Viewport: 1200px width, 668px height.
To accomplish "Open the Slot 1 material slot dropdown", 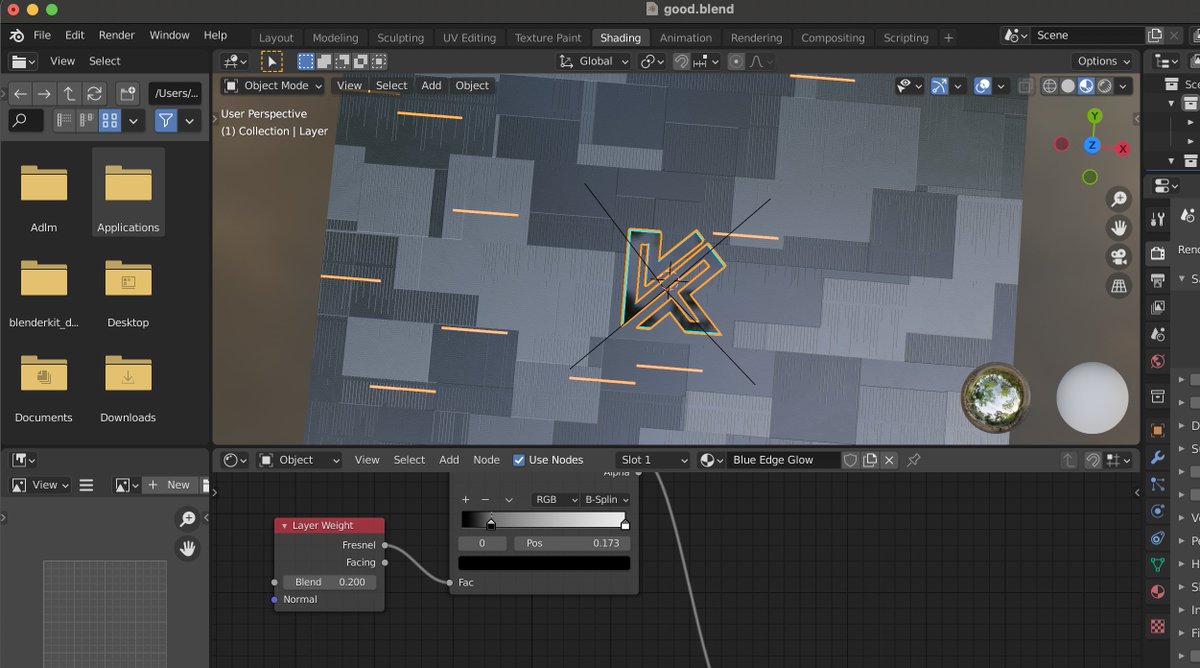I will (654, 460).
